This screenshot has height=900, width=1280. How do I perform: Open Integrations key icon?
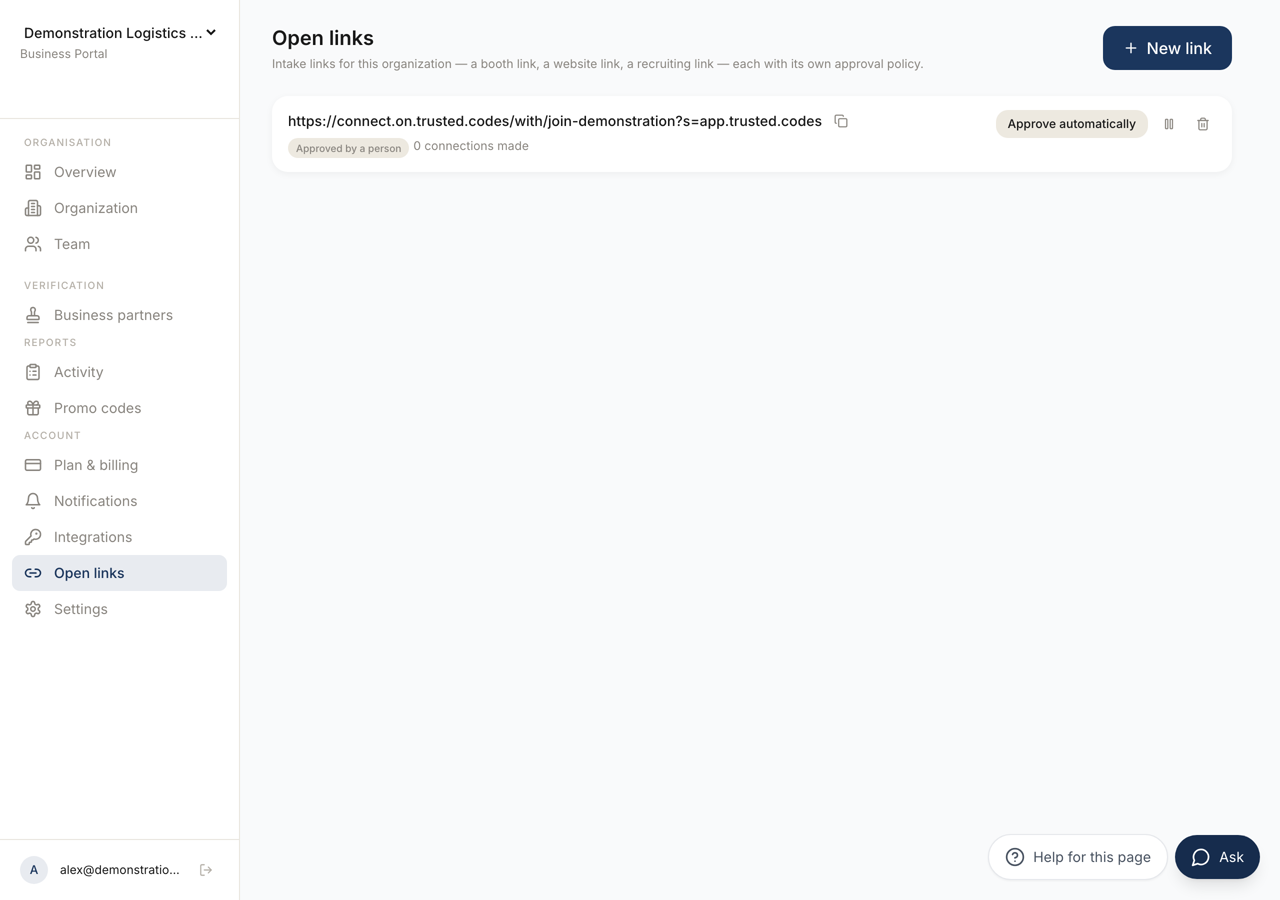(33, 537)
